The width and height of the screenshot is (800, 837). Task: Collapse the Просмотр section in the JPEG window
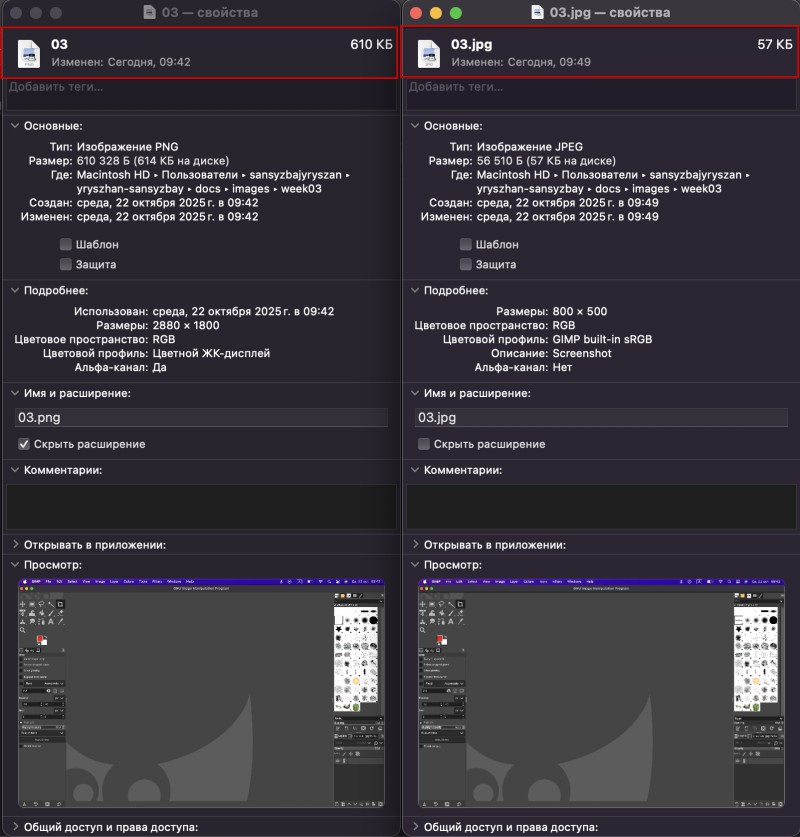[x=415, y=565]
